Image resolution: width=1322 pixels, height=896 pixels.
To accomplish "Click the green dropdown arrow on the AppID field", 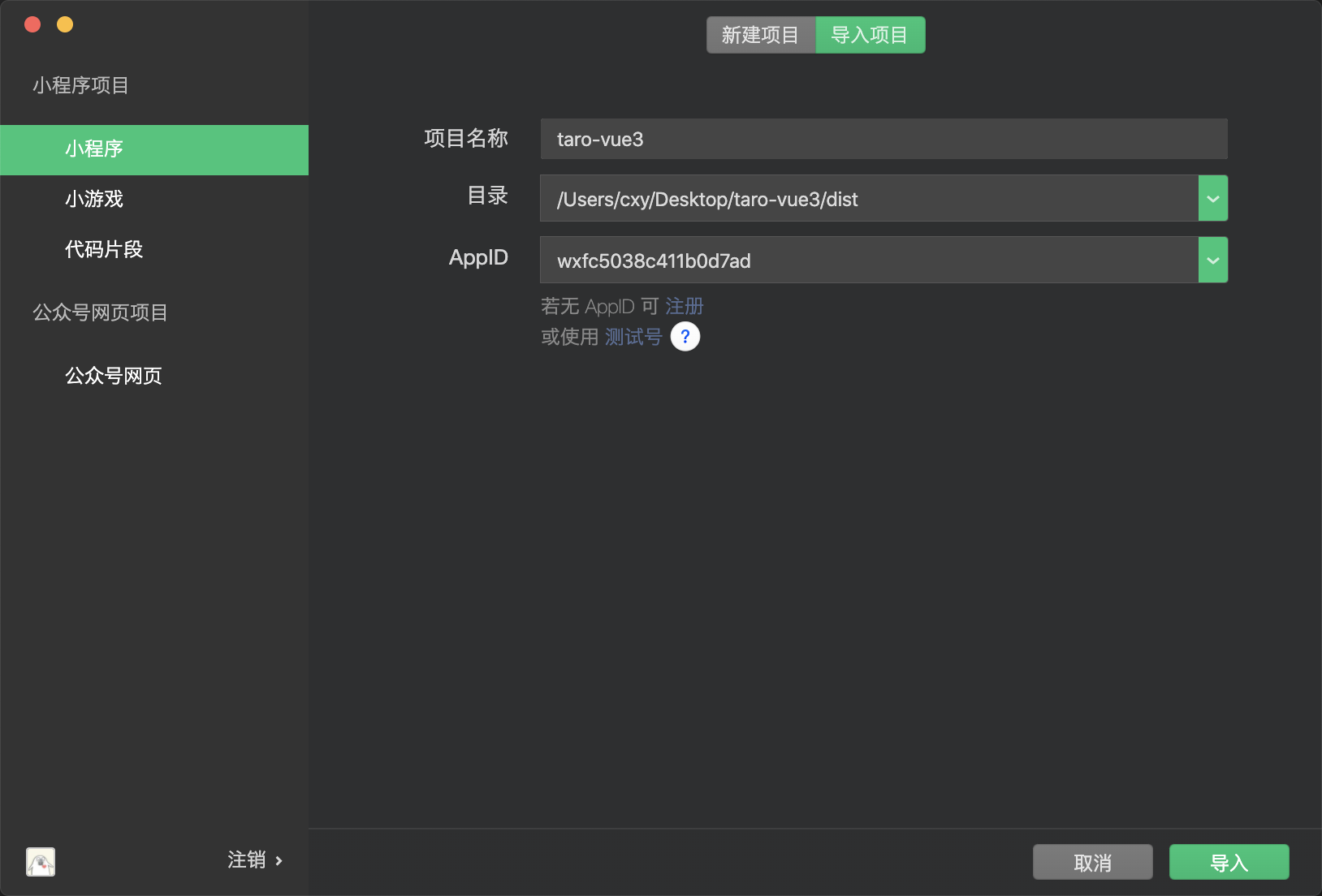I will tap(1213, 260).
